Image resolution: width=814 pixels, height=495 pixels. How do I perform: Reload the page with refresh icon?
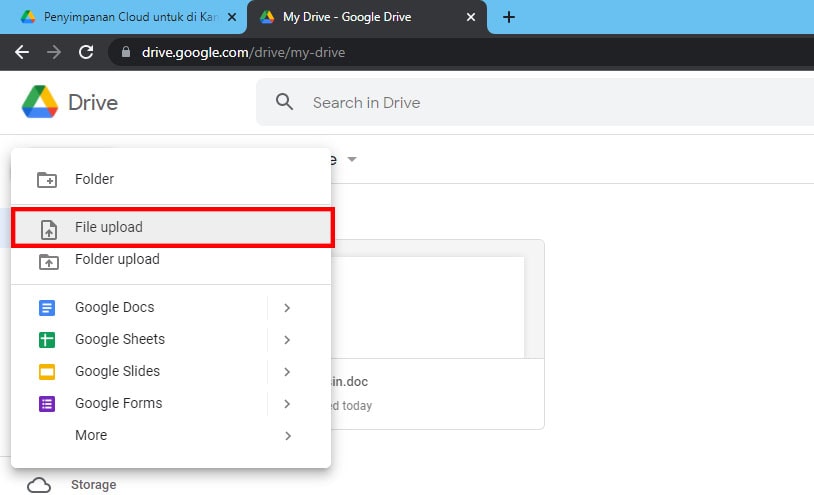click(x=86, y=52)
